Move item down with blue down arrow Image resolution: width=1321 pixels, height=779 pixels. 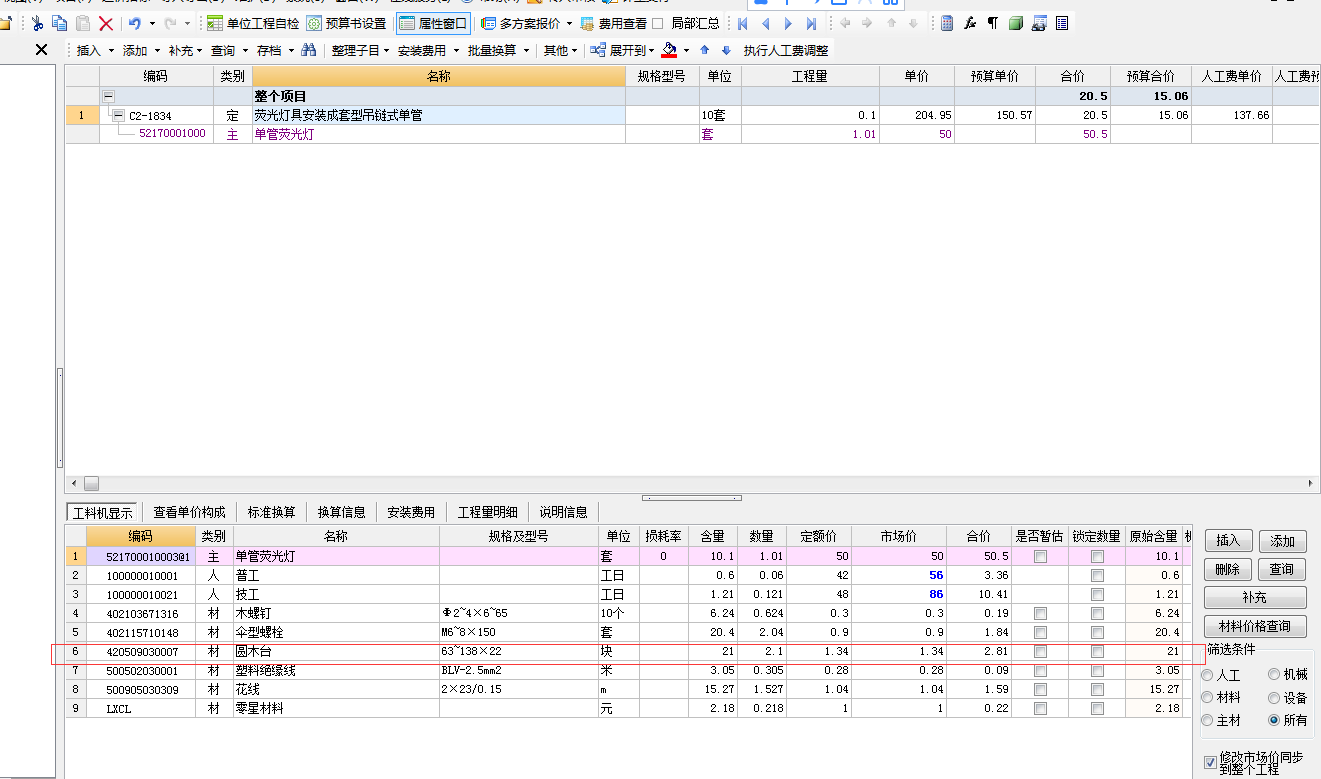tap(726, 50)
